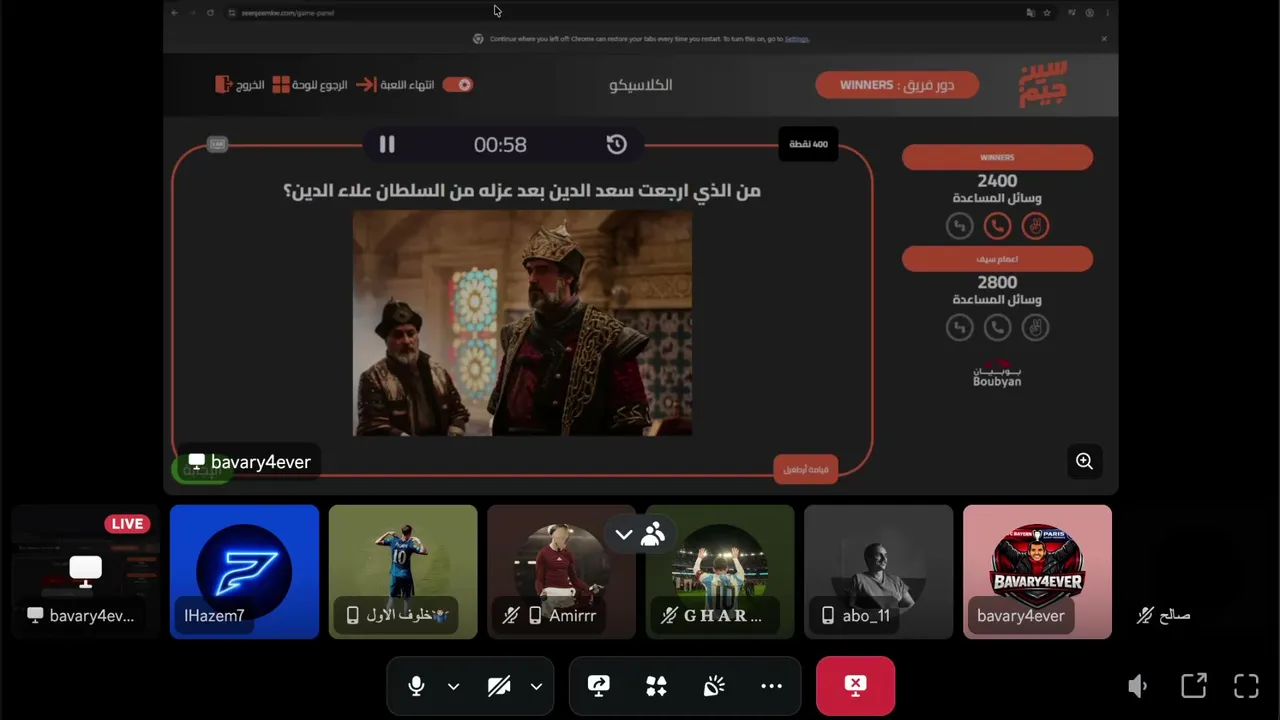Collapse participants row with chevron button
Viewport: 1280px width, 720px height.
click(x=624, y=535)
